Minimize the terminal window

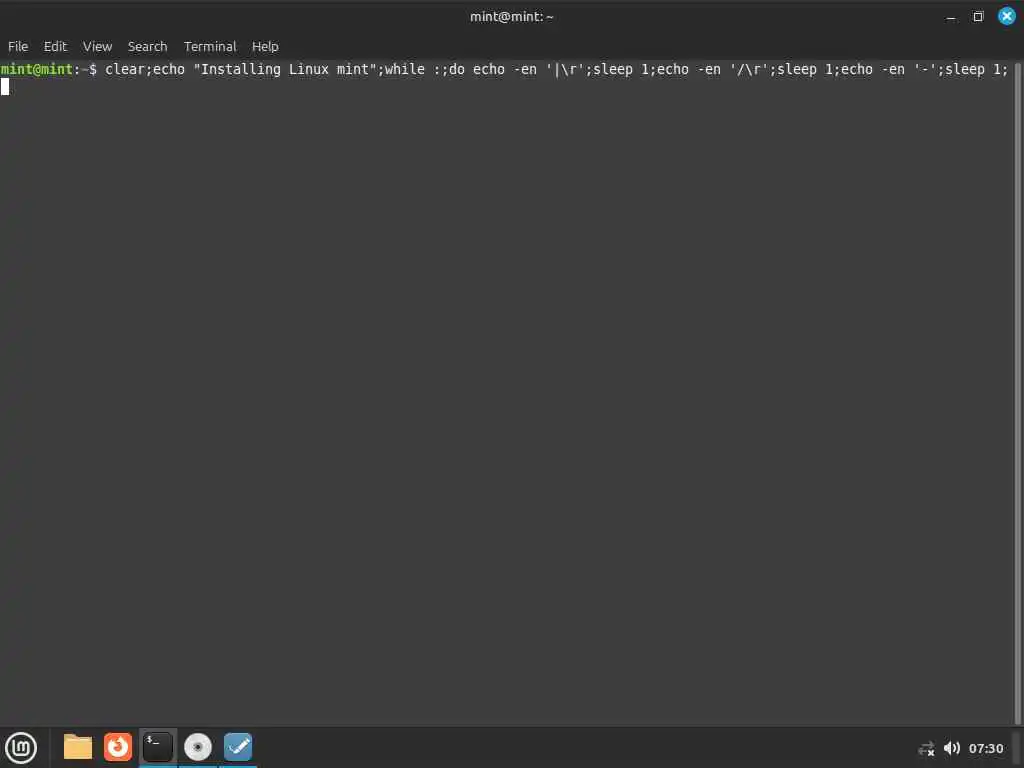[951, 17]
